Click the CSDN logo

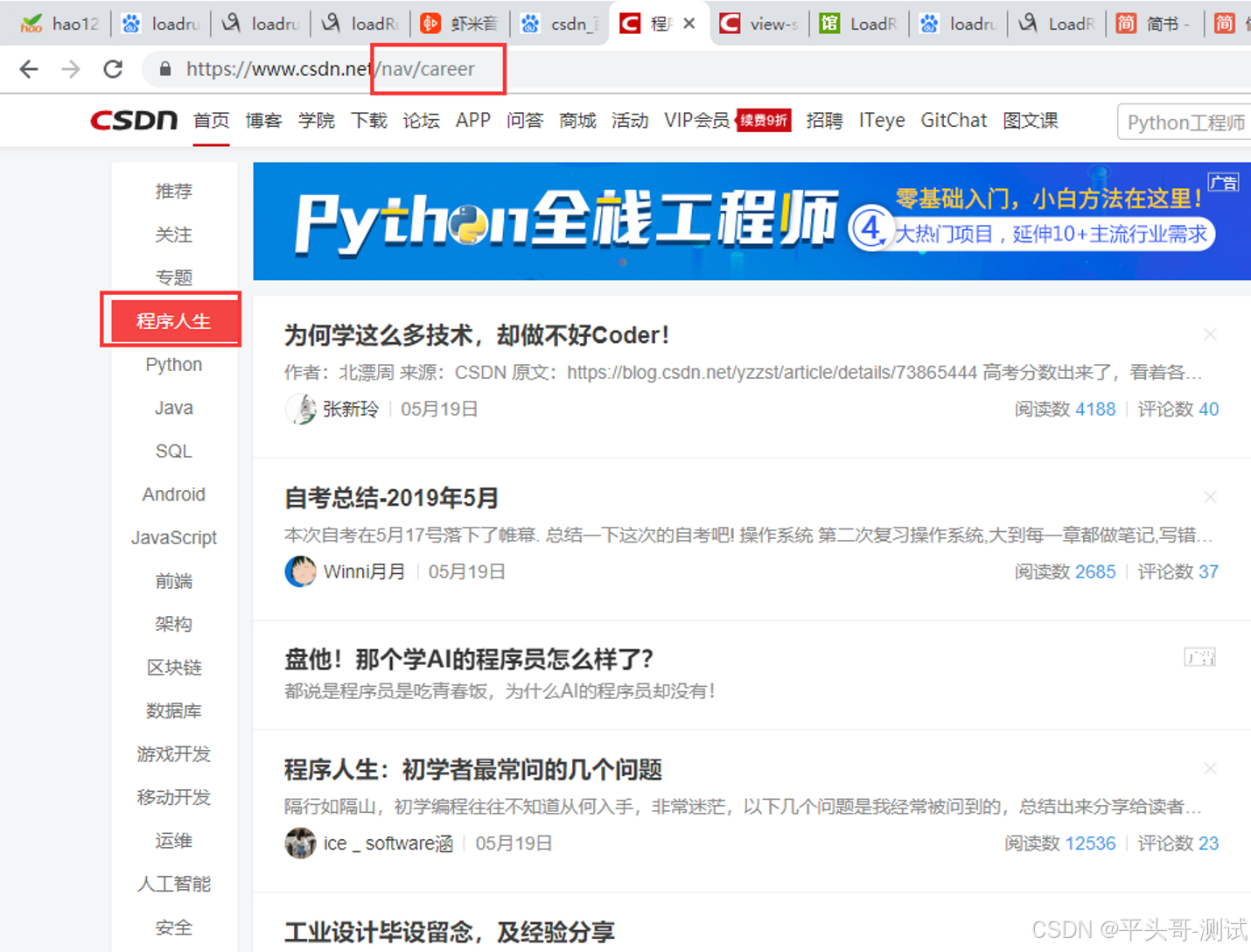134,121
